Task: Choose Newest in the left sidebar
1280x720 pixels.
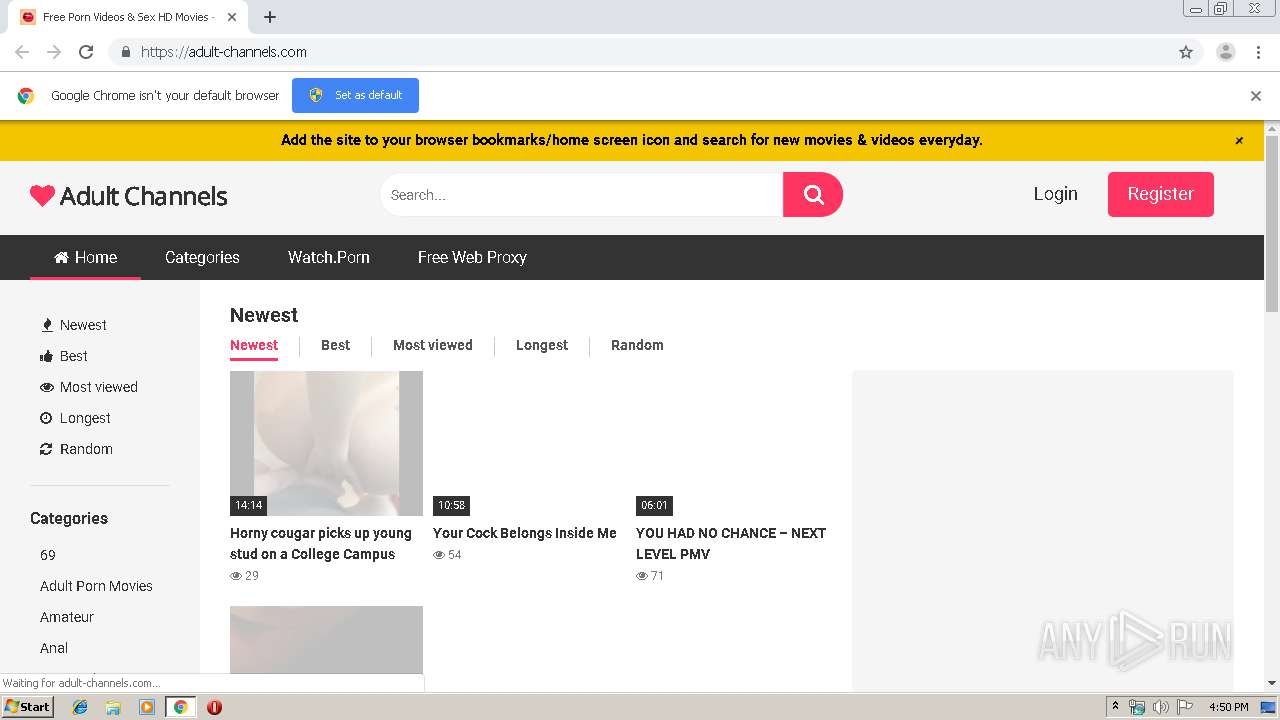Action: pos(73,325)
